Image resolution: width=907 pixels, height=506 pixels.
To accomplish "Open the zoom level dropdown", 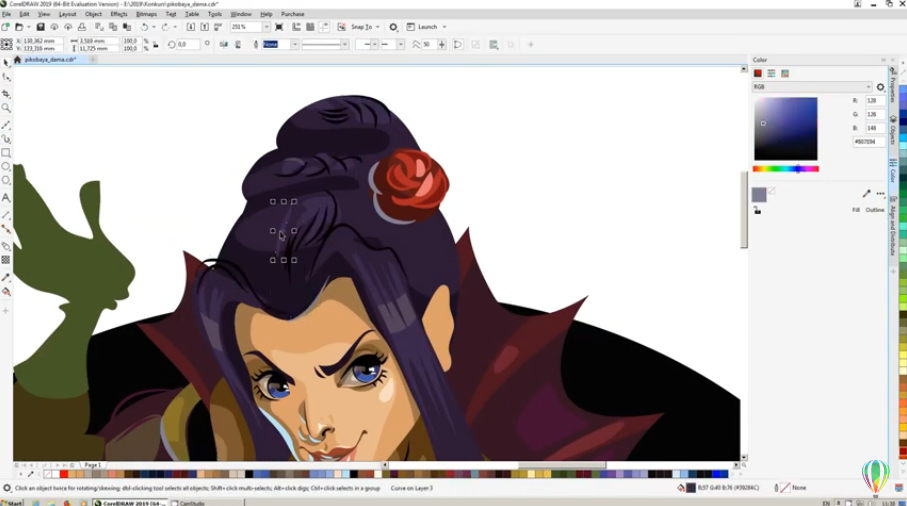I will [x=266, y=27].
